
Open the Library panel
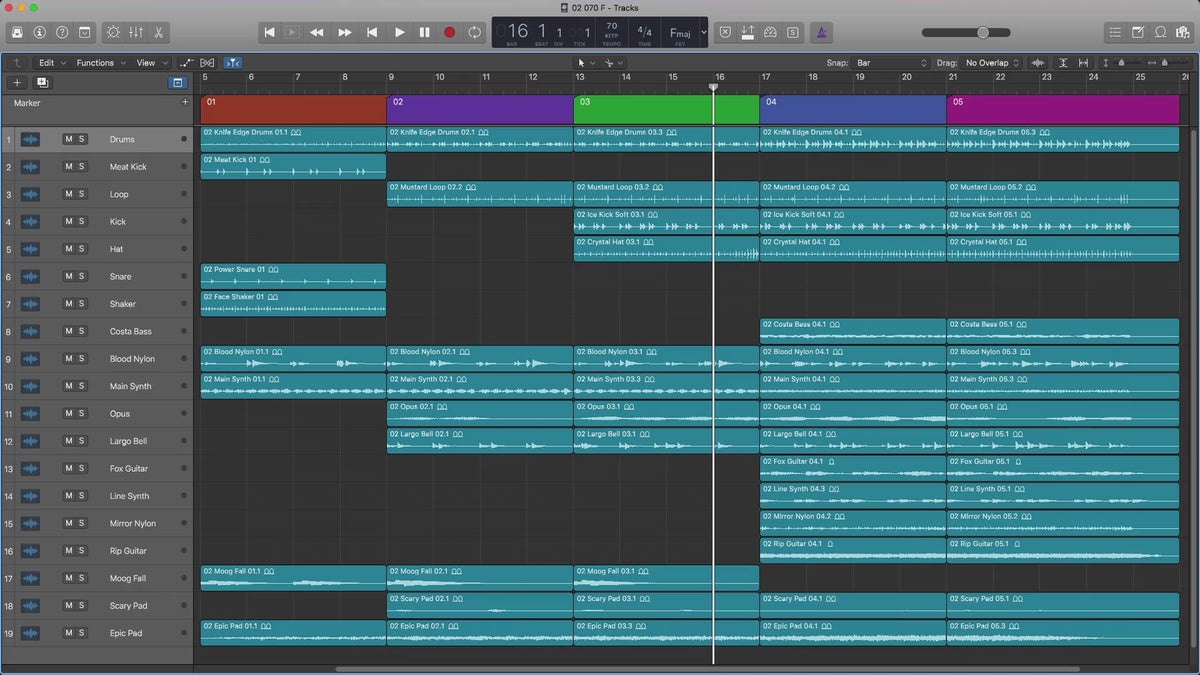pos(17,32)
